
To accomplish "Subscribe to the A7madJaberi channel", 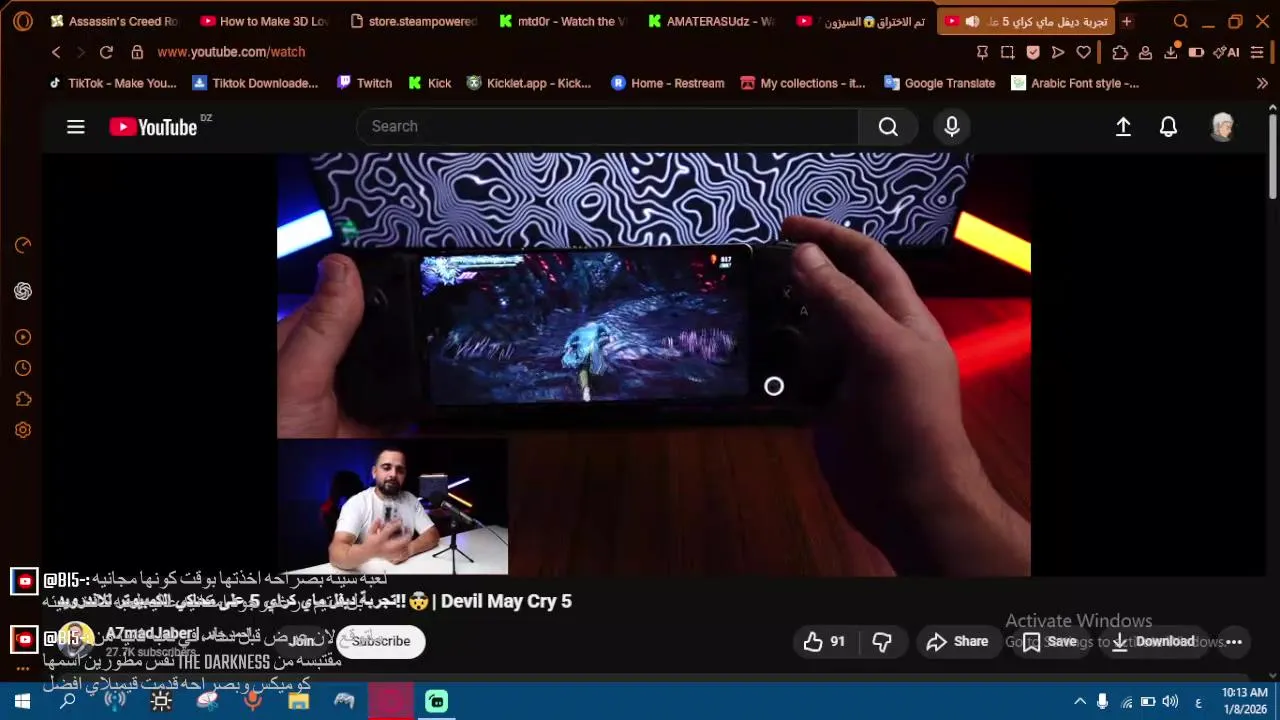I will pyautogui.click(x=381, y=641).
